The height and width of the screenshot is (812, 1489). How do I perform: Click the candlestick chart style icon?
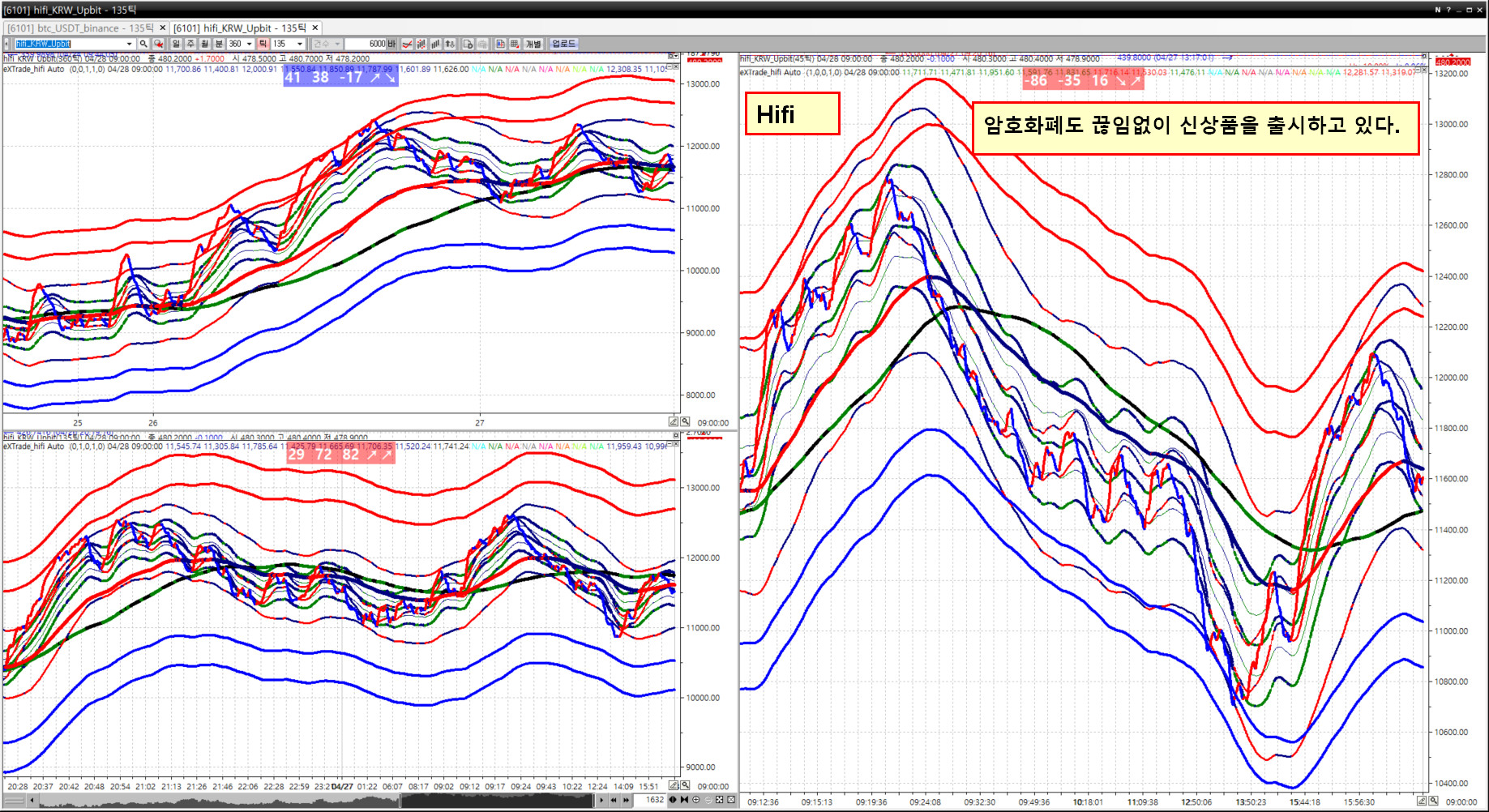(421, 44)
